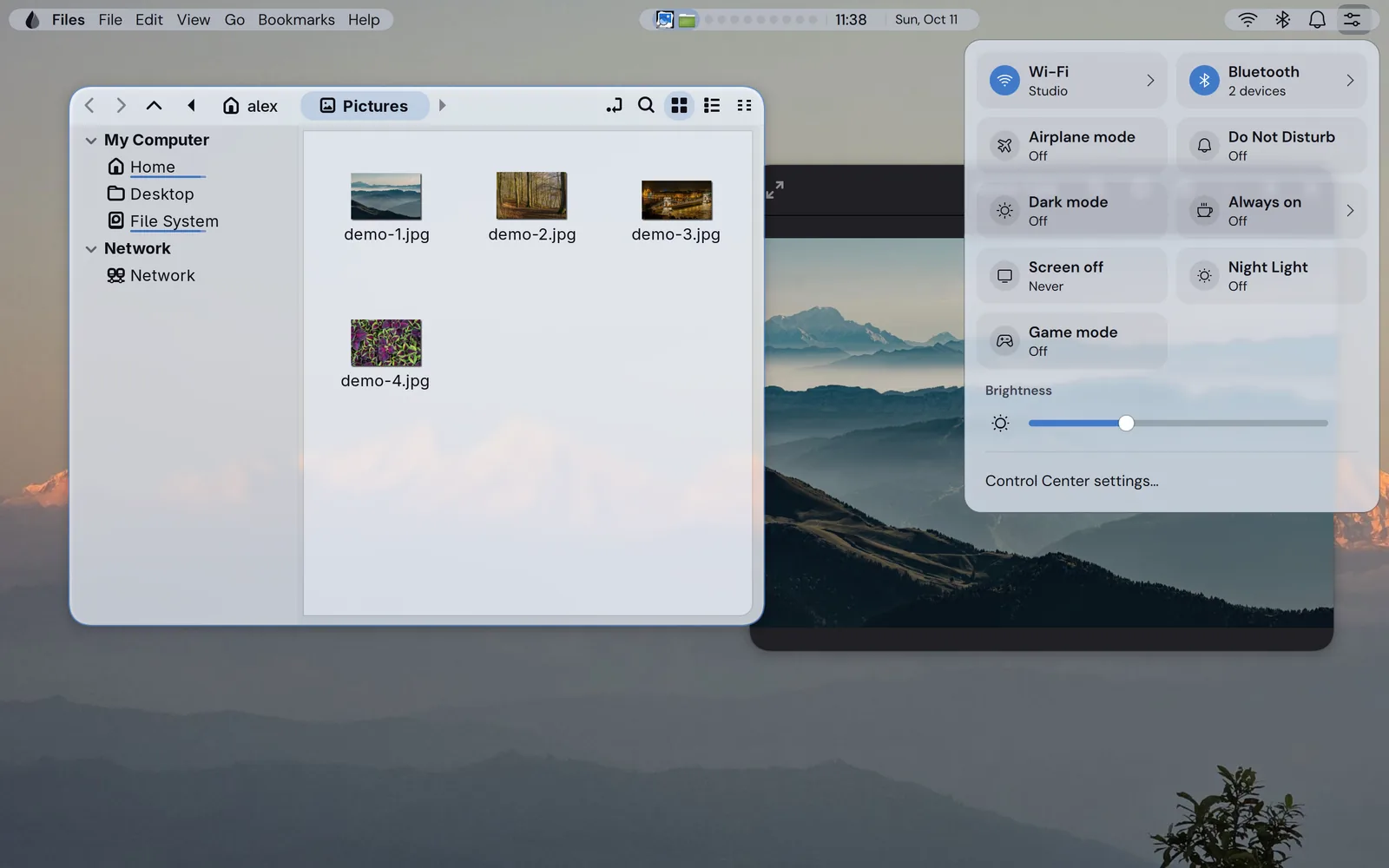Screen dimensions: 1389x868
Task: Collapse the My Computer section
Action: pos(91,141)
